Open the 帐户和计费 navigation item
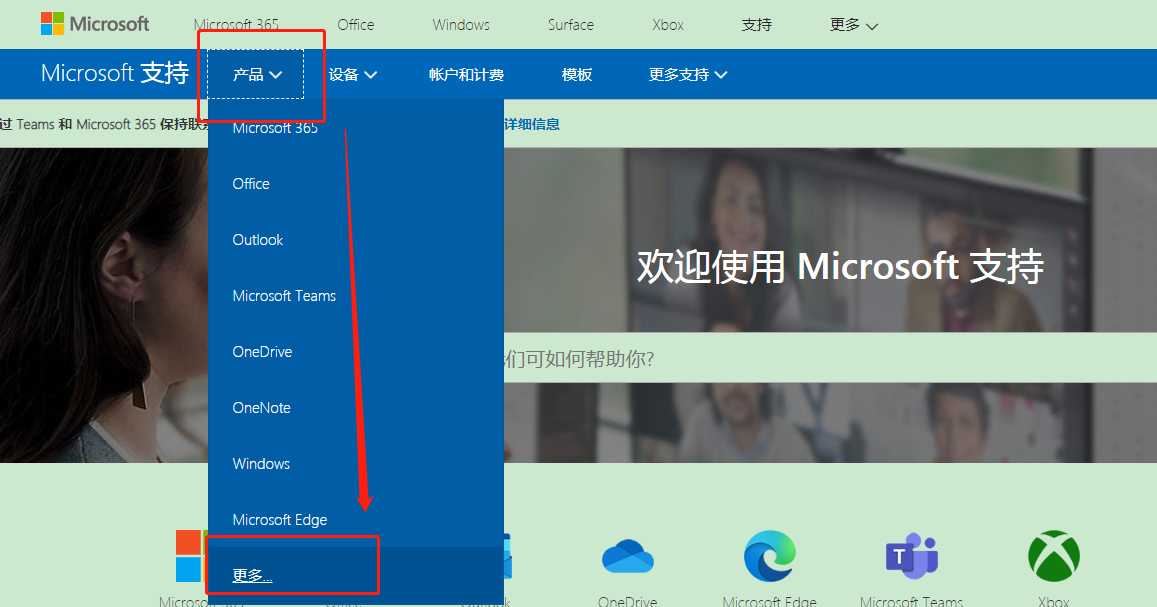The image size is (1157, 607). tap(466, 74)
